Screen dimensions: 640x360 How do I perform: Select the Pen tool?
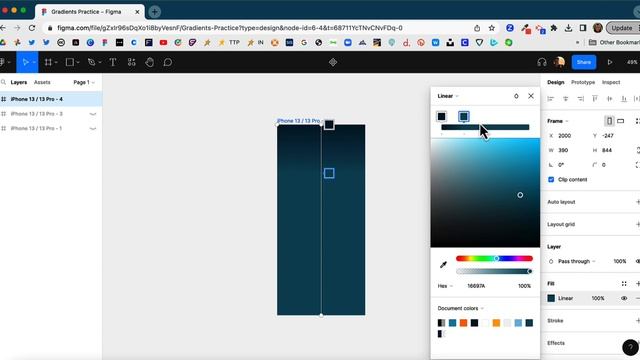click(x=91, y=62)
